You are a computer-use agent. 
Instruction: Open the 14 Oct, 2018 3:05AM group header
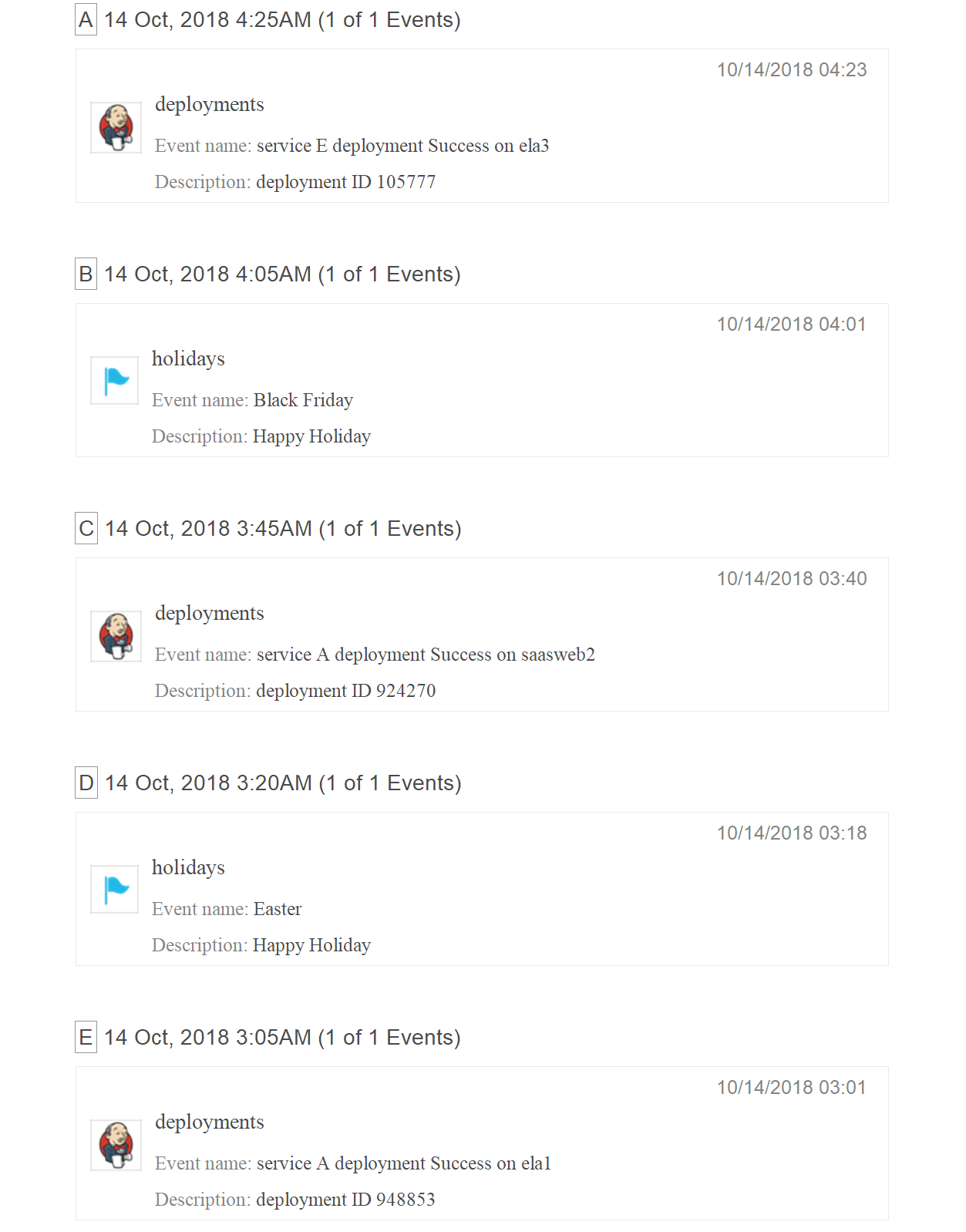282,1038
